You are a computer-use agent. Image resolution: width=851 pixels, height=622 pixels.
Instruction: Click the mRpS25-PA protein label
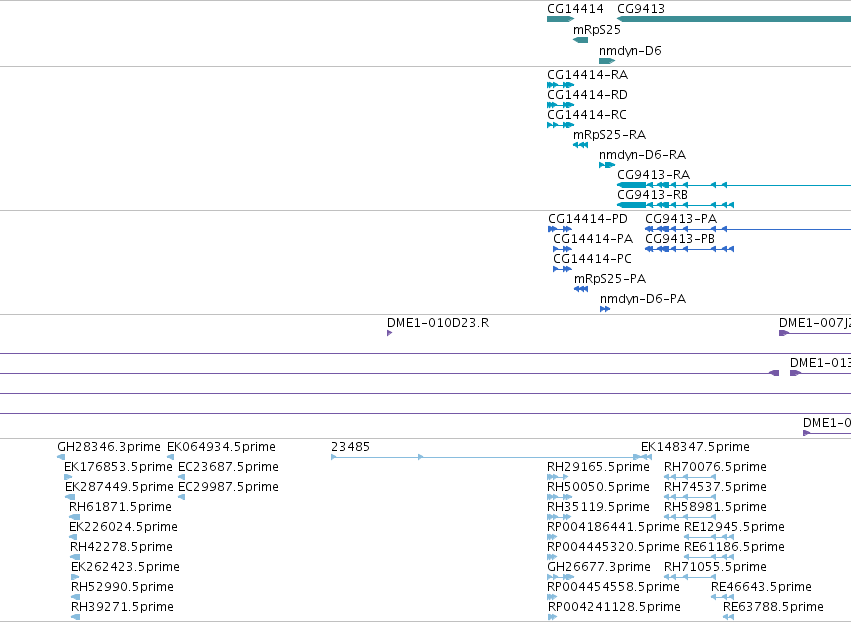point(610,279)
